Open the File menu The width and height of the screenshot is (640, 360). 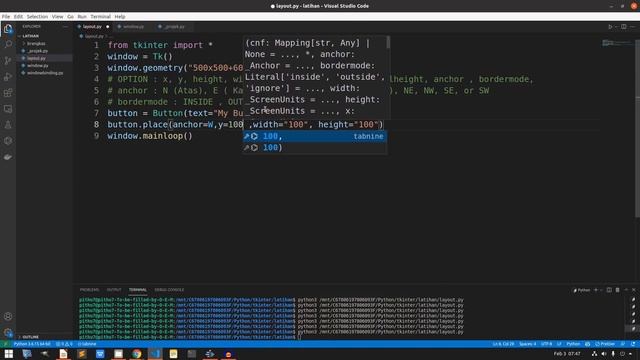(x=6, y=17)
